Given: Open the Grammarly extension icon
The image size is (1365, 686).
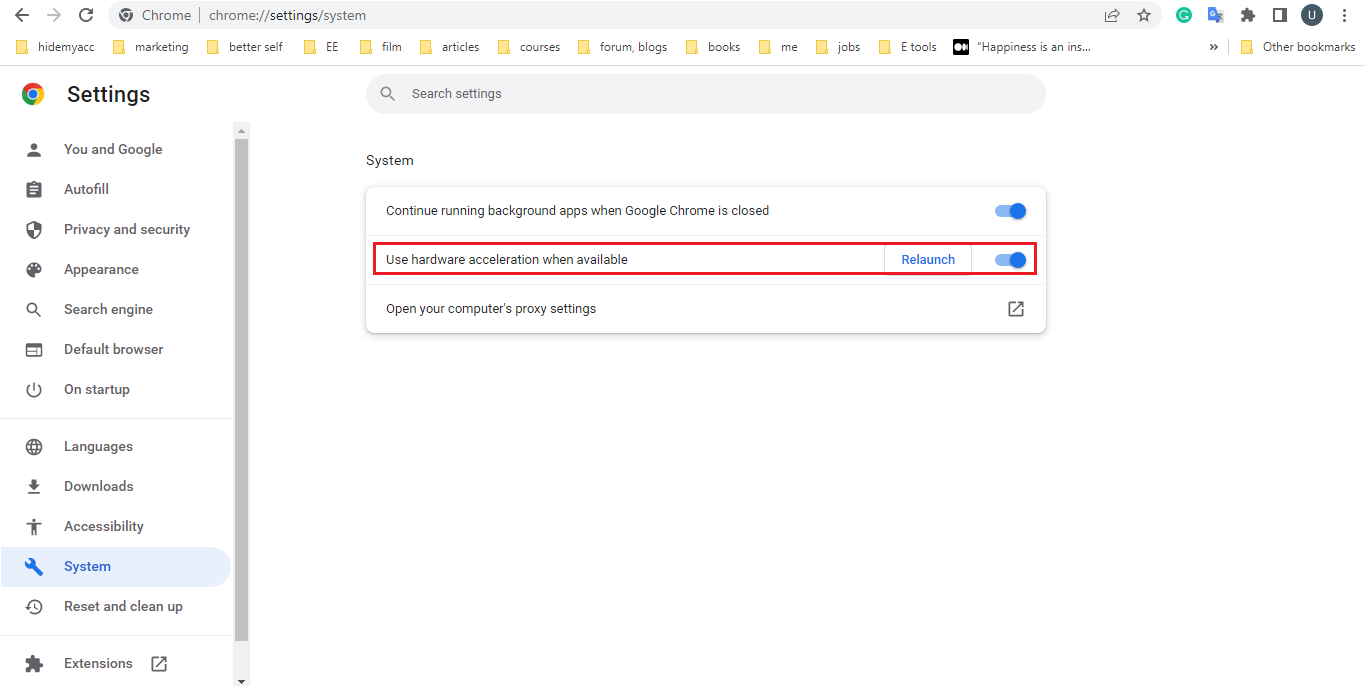Looking at the screenshot, I should 1184,15.
